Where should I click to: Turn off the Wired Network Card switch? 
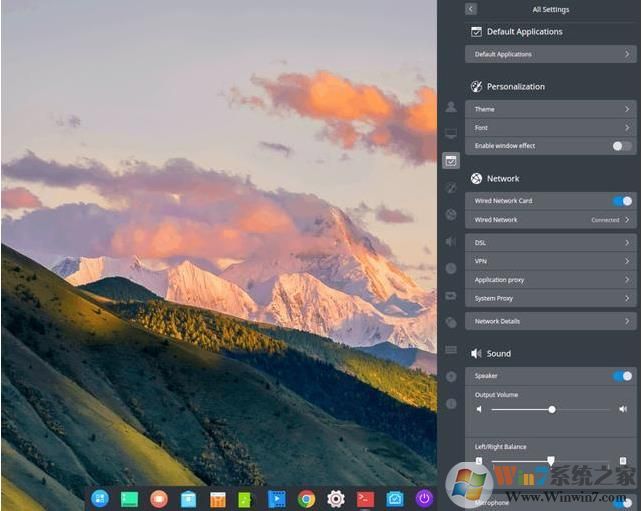(x=622, y=201)
